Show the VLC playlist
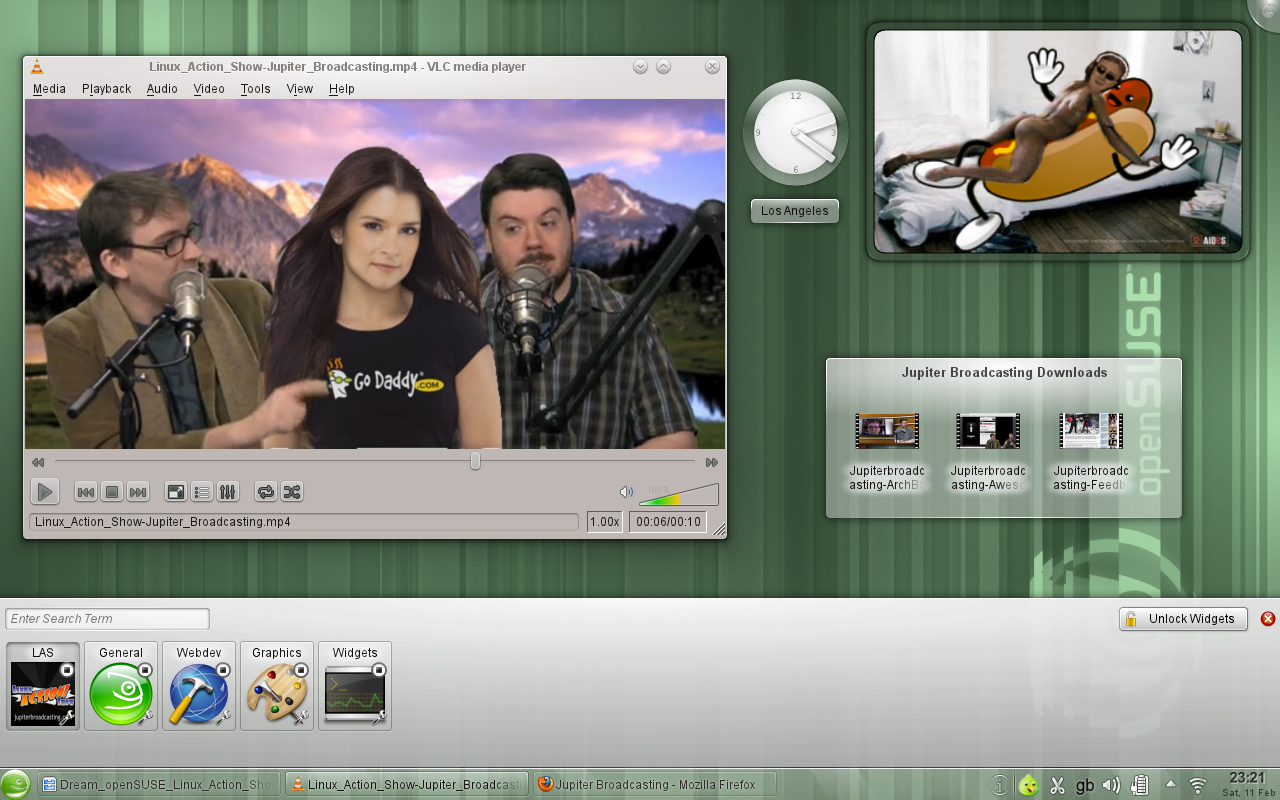Viewport: 1280px width, 800px height. (202, 492)
